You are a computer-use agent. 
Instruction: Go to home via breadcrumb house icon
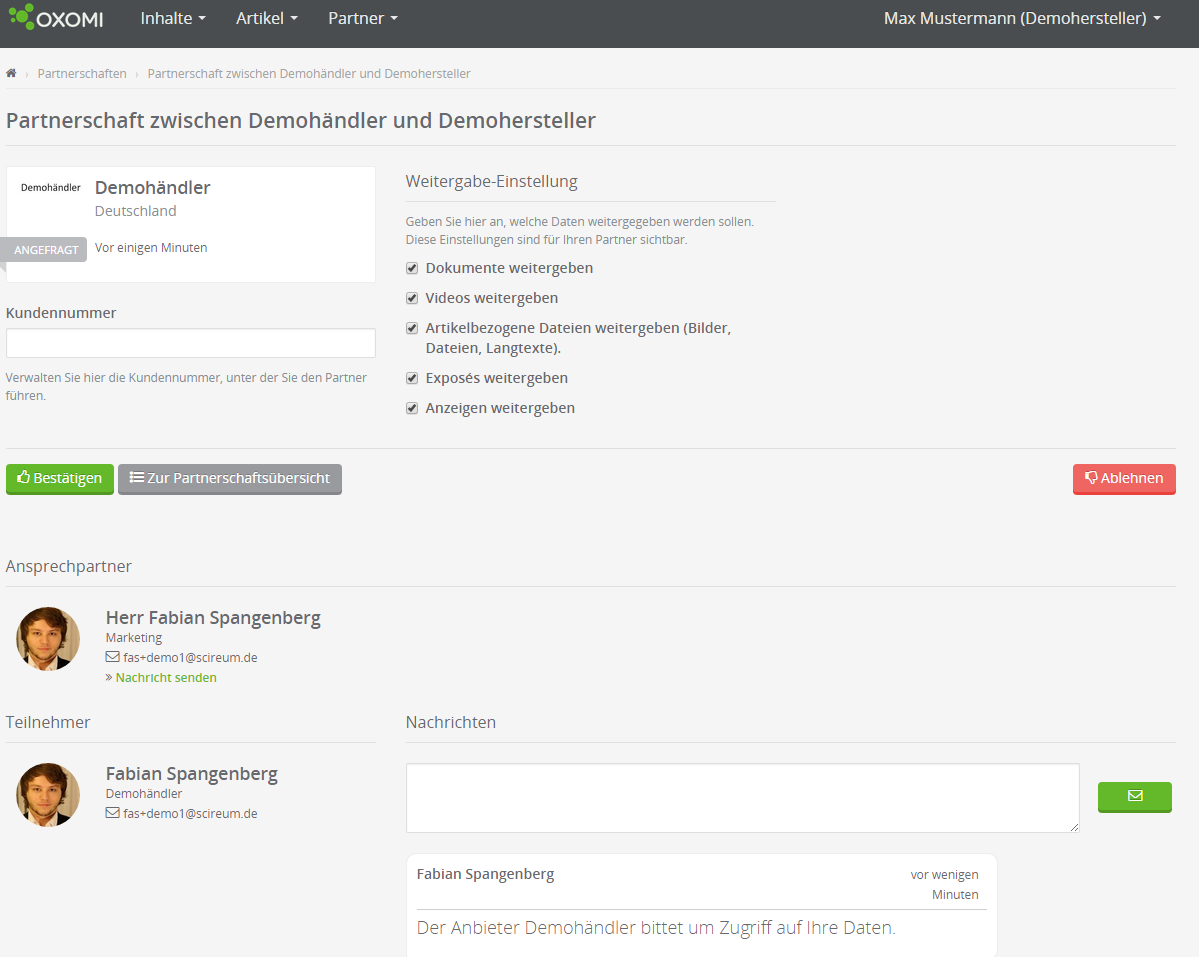click(x=11, y=74)
